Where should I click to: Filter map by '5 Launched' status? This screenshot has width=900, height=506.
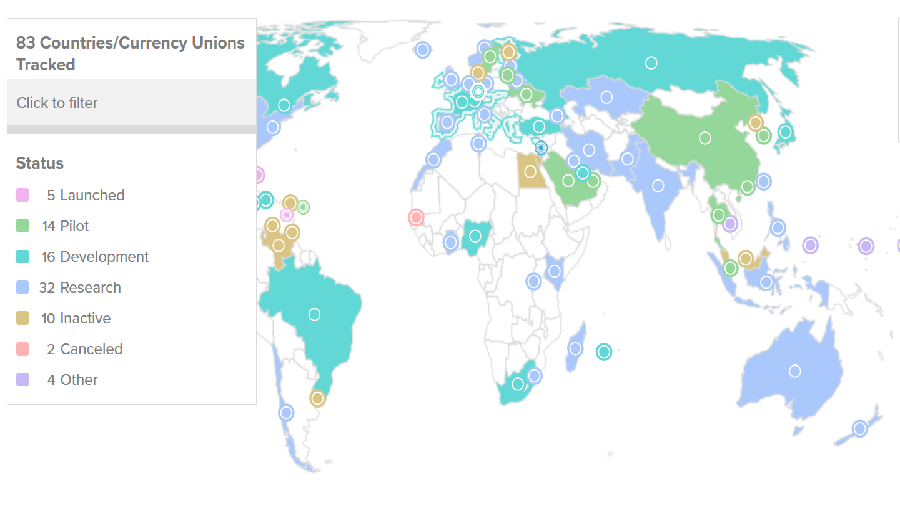point(86,195)
